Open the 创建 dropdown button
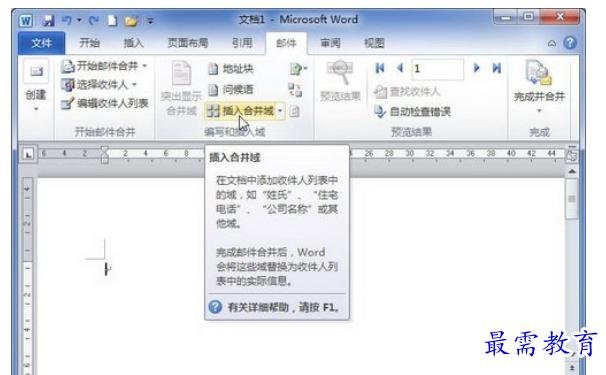 coord(36,87)
